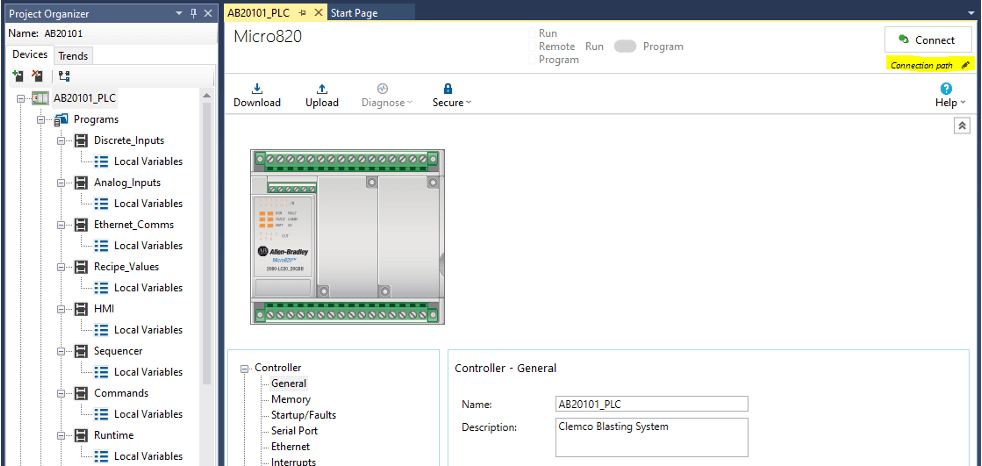
Task: Select the General controller item
Action: (x=289, y=383)
